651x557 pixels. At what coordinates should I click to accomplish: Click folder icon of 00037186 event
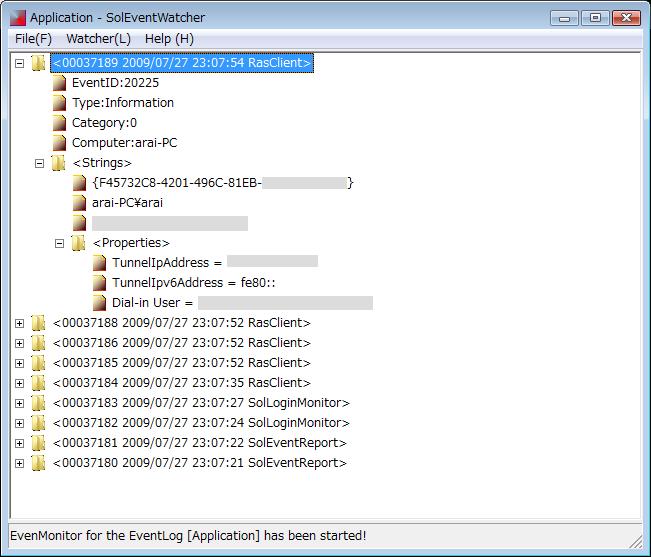pyautogui.click(x=38, y=343)
